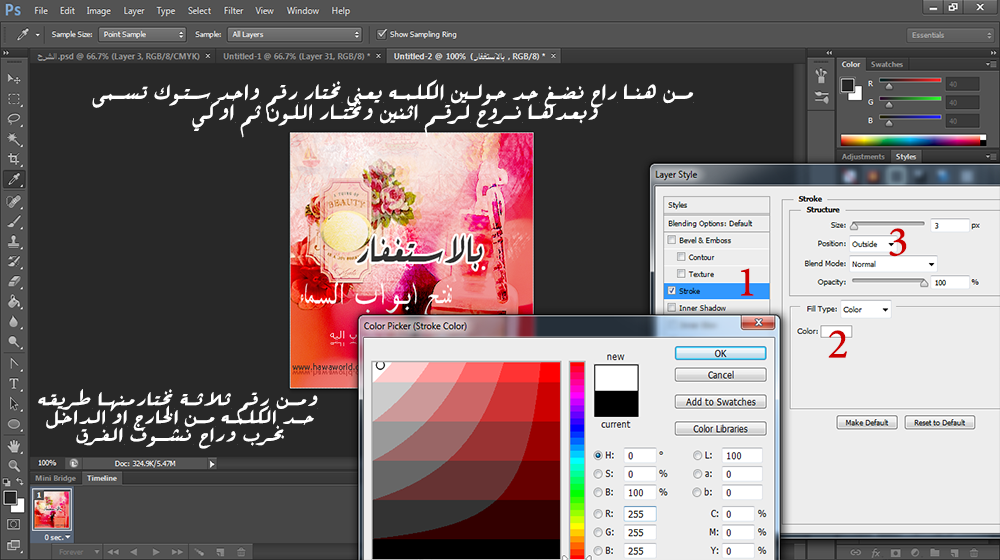Image resolution: width=1000 pixels, height=560 pixels.
Task: Click Add to Swatches button
Action: coord(720,402)
